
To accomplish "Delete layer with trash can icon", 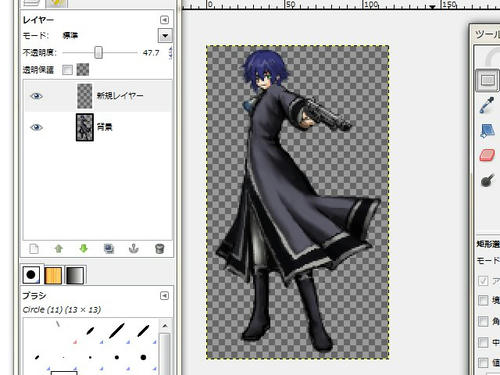I will pos(160,249).
